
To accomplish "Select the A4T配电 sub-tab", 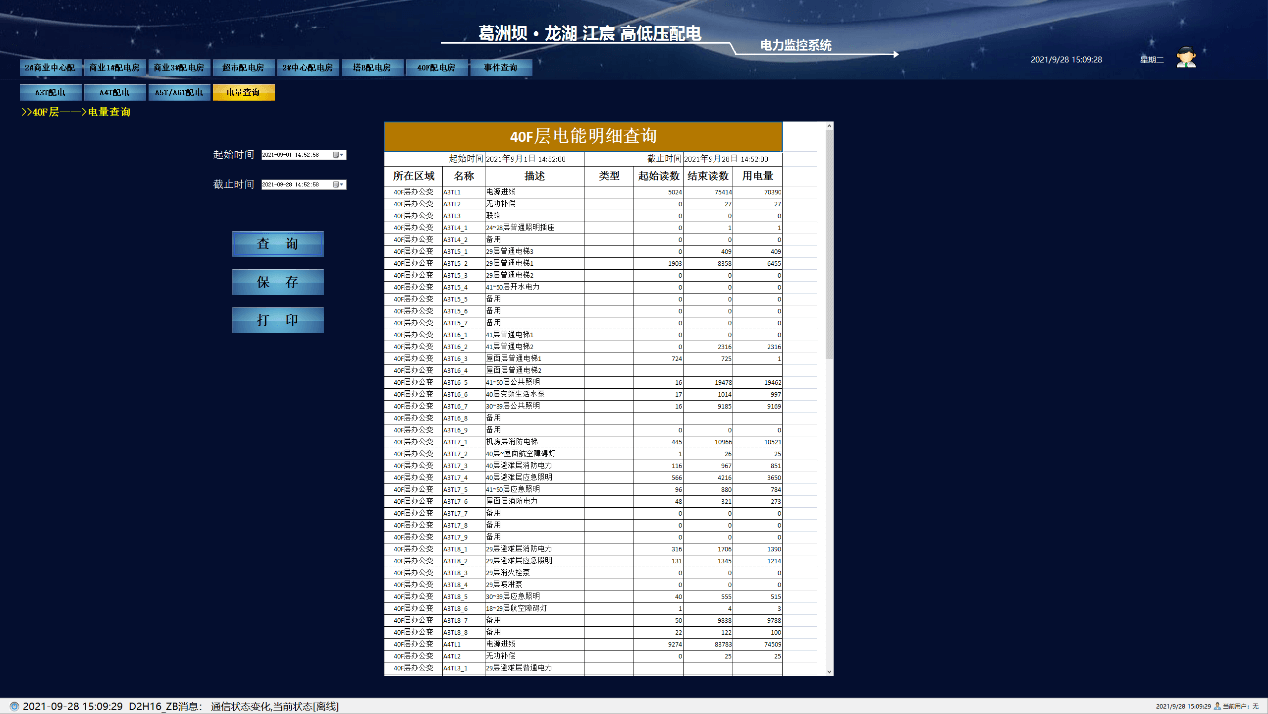I will pyautogui.click(x=114, y=93).
